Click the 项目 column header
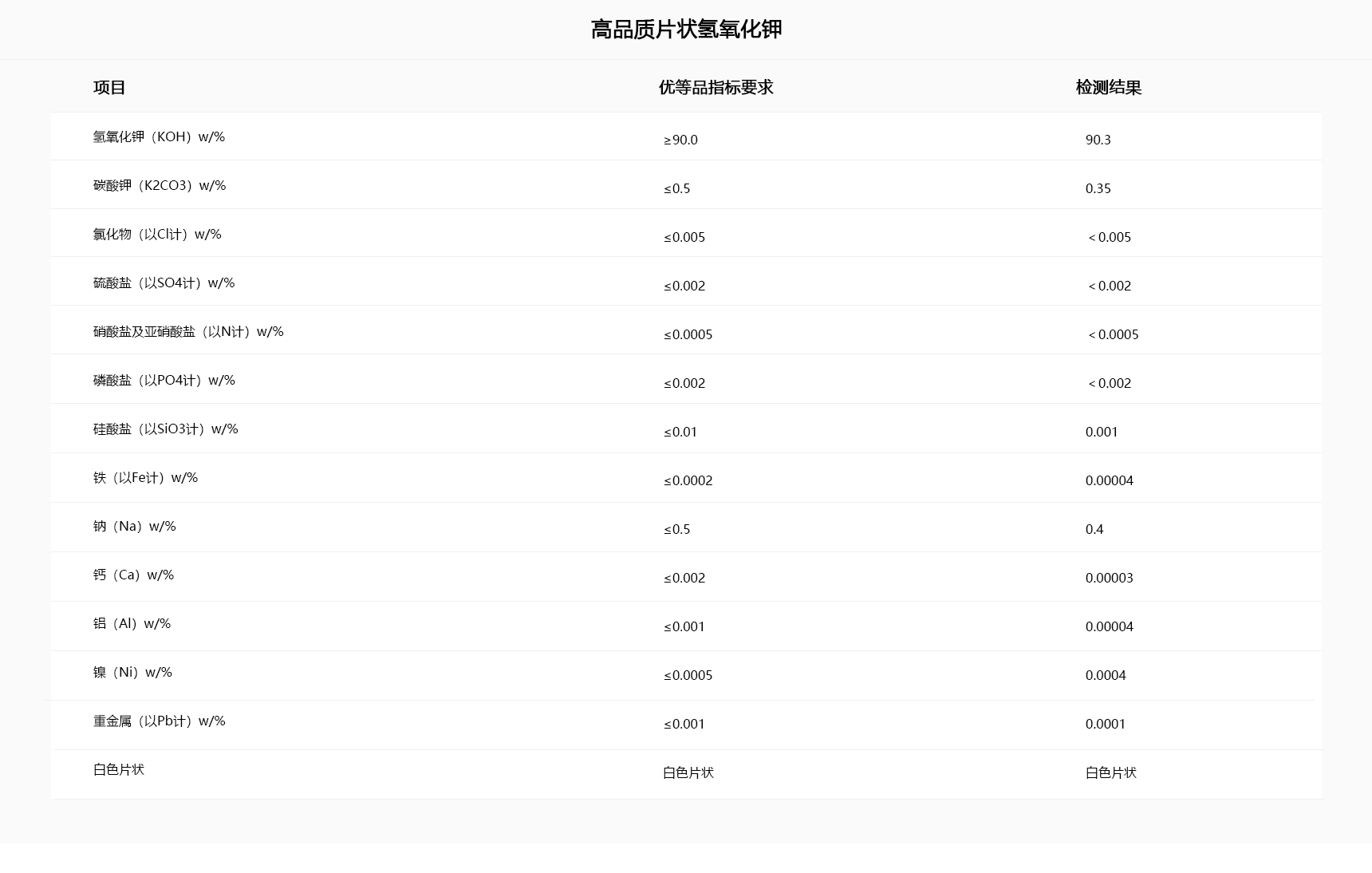This screenshot has width=1372, height=873. click(109, 88)
